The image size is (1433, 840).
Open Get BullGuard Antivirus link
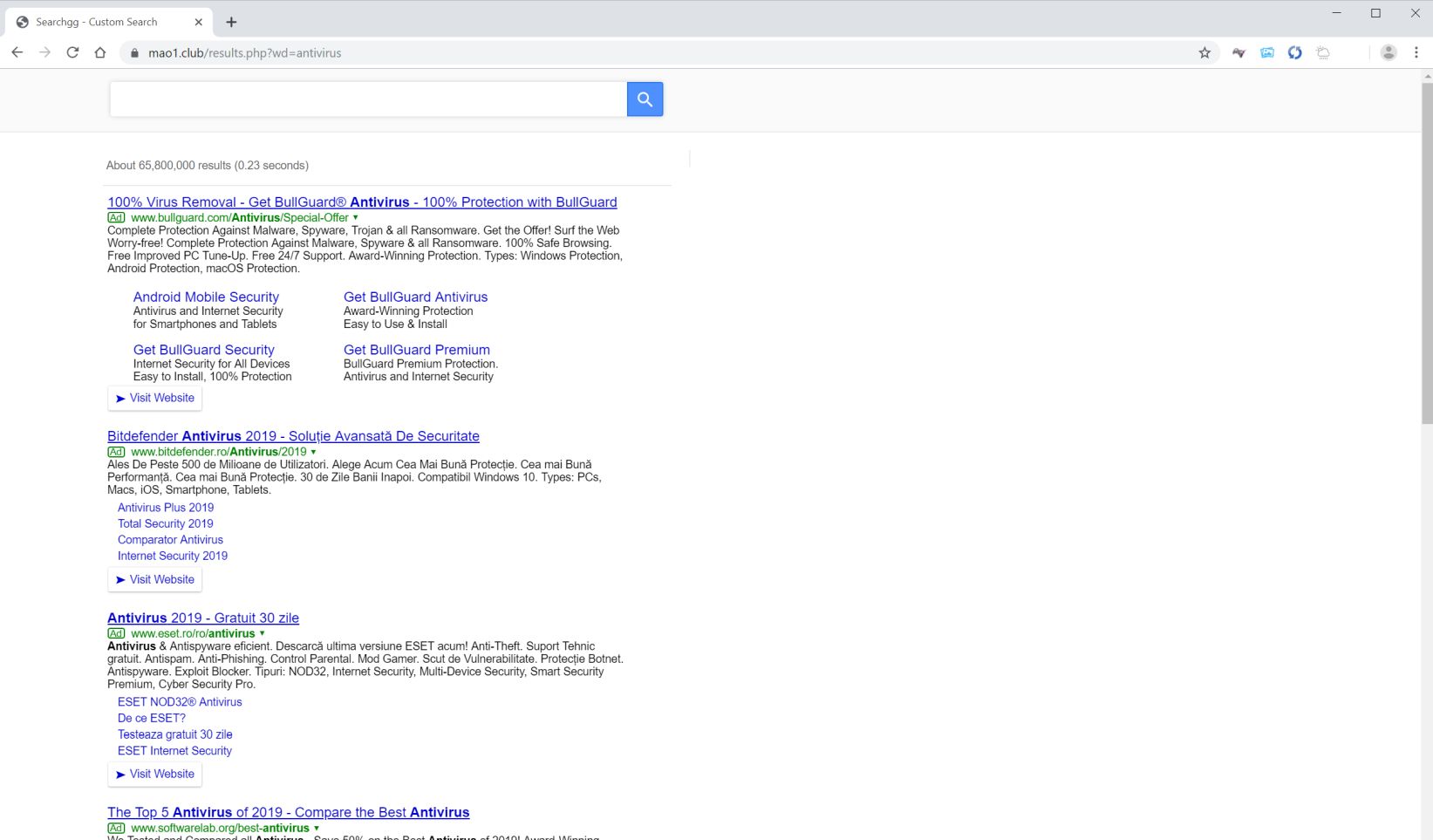coord(415,297)
